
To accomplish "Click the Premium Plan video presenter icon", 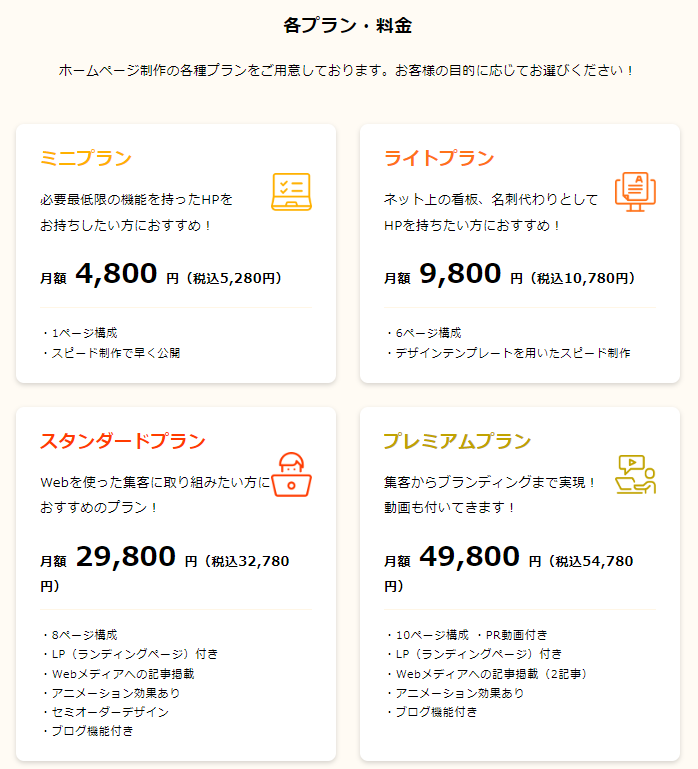I will pos(634,474).
